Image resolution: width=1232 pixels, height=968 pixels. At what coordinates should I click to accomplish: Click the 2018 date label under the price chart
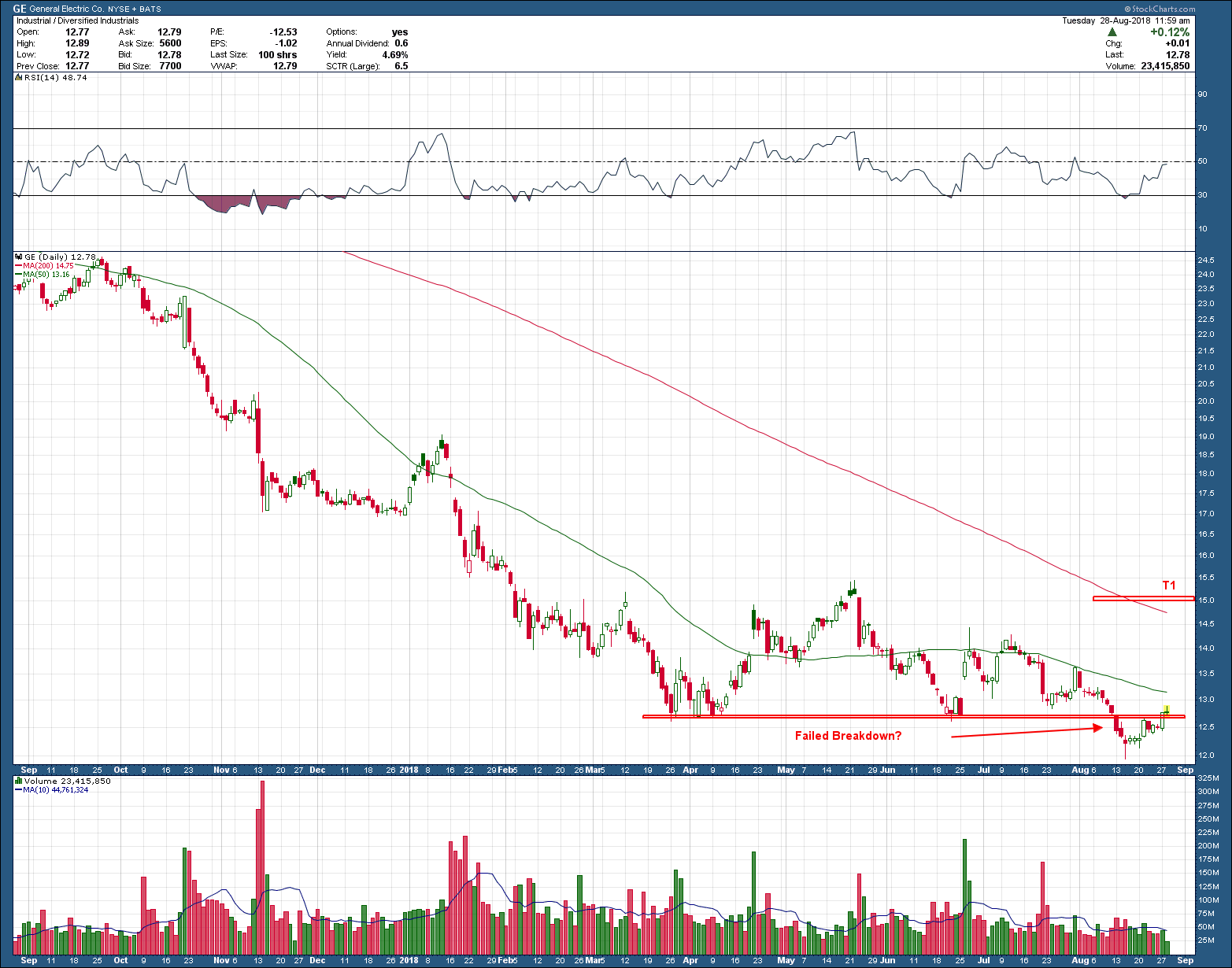(x=409, y=770)
